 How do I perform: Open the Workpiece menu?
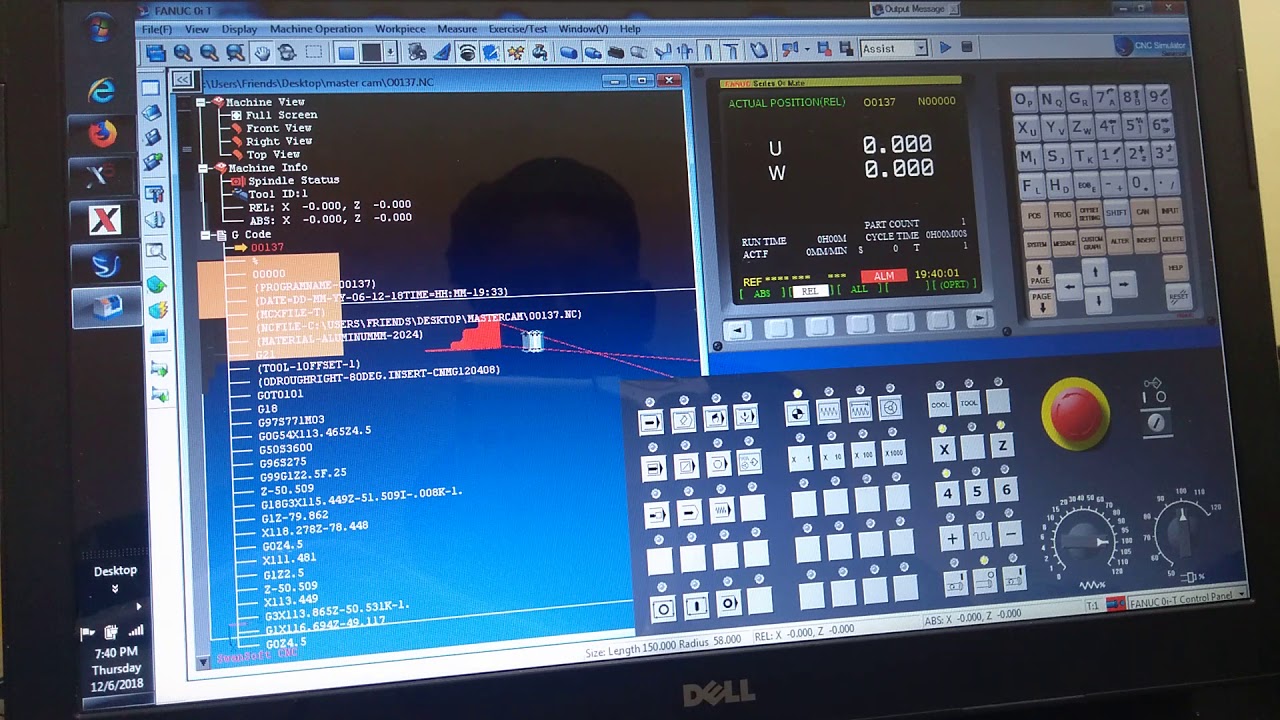coord(400,29)
